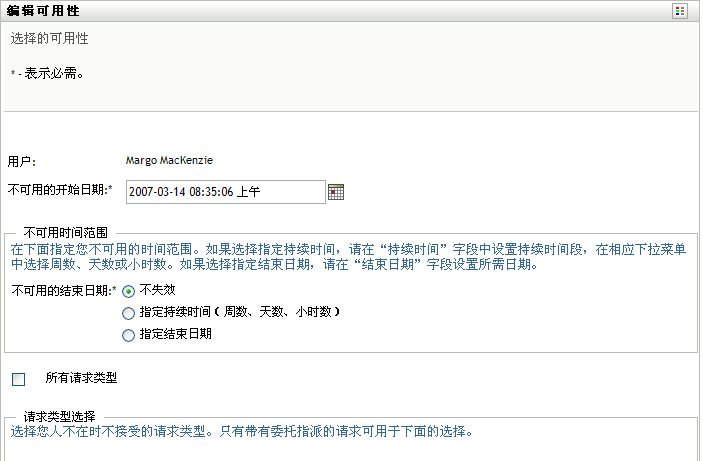Open the calendar date picker icon
Viewport: 703px width, 461px height.
coord(336,192)
